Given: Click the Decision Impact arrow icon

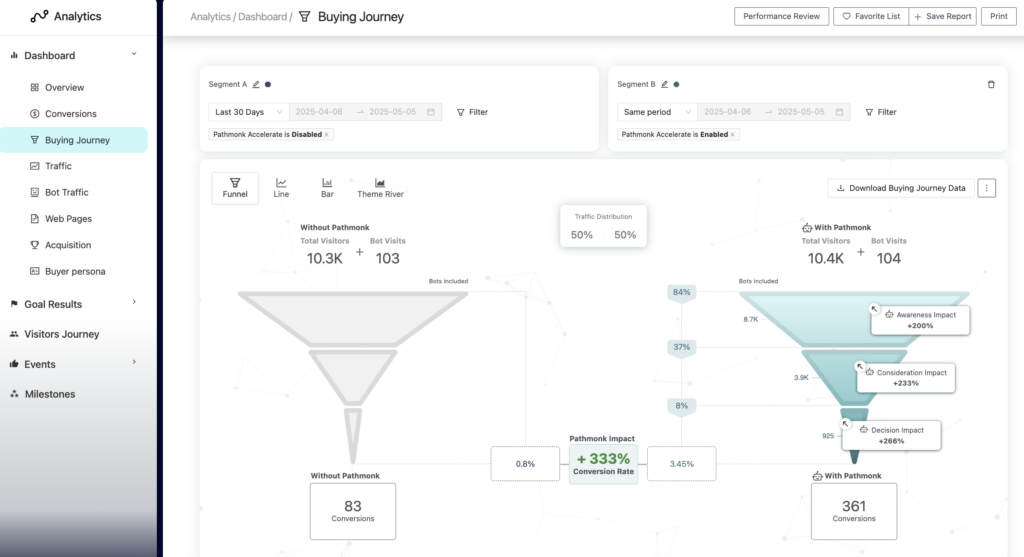Looking at the screenshot, I should (x=845, y=423).
